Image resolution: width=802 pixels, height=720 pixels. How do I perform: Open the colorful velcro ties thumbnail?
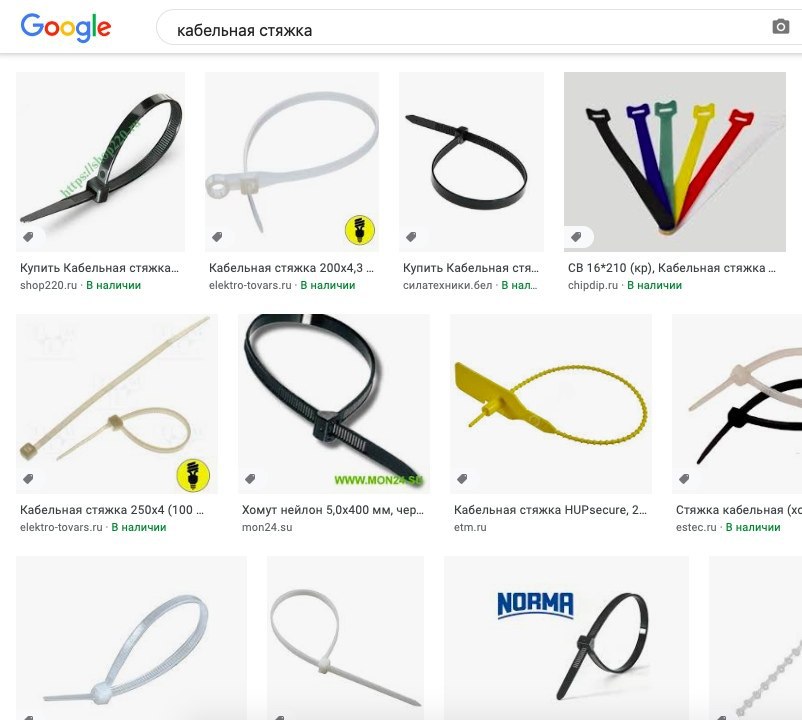pos(675,162)
